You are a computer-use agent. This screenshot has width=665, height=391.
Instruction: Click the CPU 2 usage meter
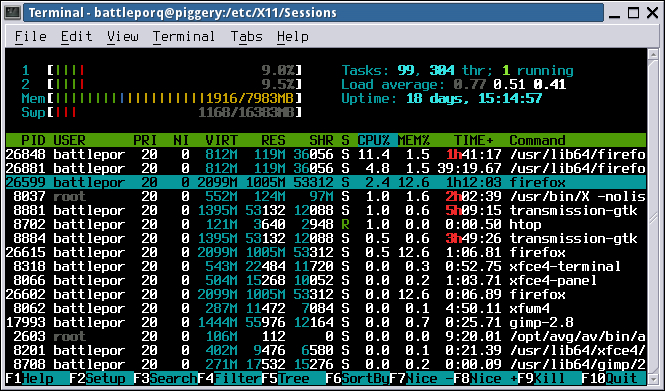(162, 84)
